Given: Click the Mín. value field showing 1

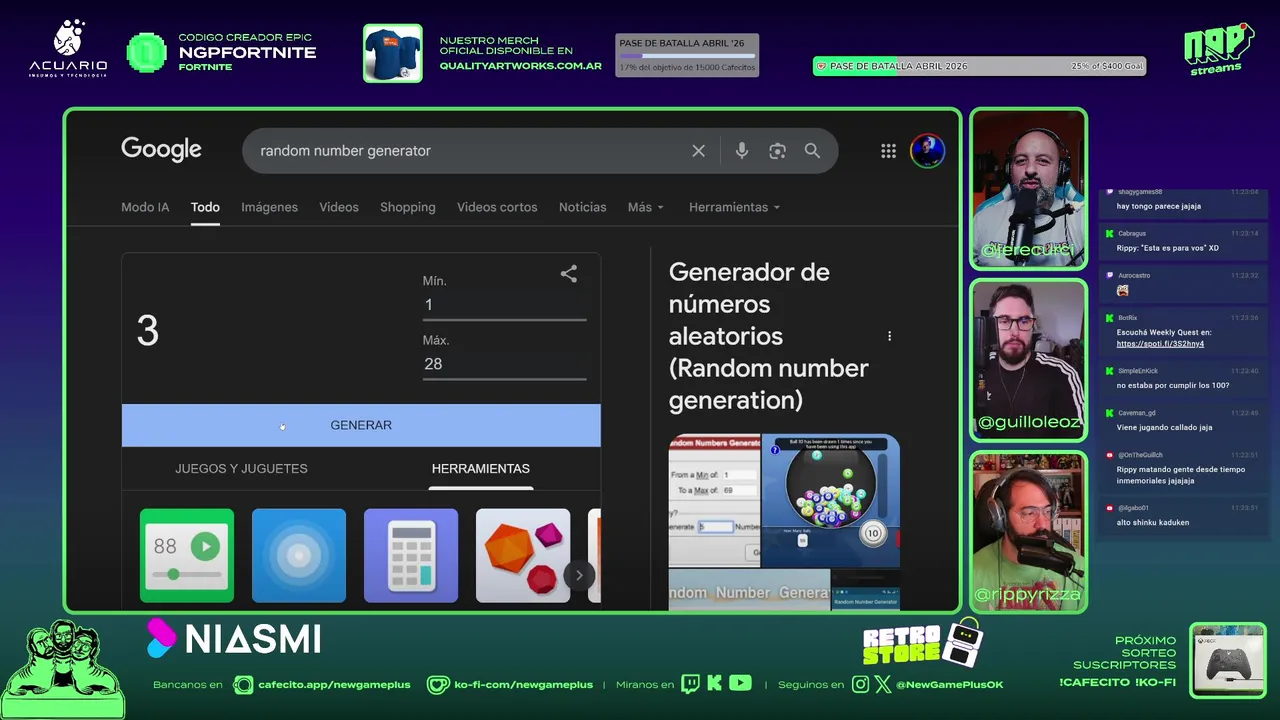Looking at the screenshot, I should (x=504, y=305).
